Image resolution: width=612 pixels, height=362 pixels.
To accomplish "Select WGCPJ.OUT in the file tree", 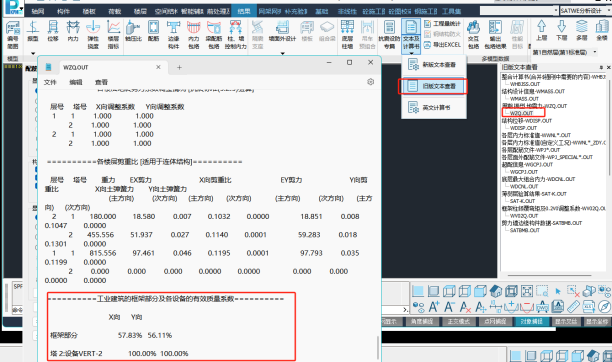I will click(524, 171).
